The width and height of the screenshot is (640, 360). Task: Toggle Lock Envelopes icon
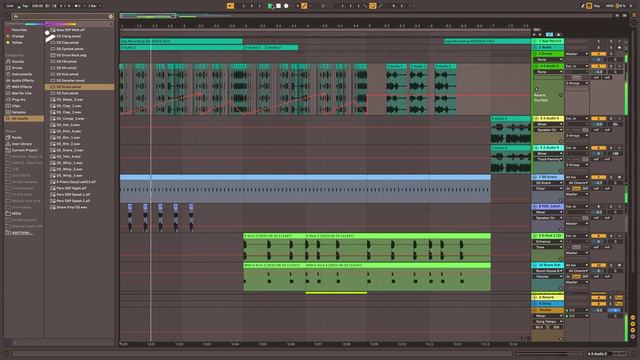click(558, 35)
